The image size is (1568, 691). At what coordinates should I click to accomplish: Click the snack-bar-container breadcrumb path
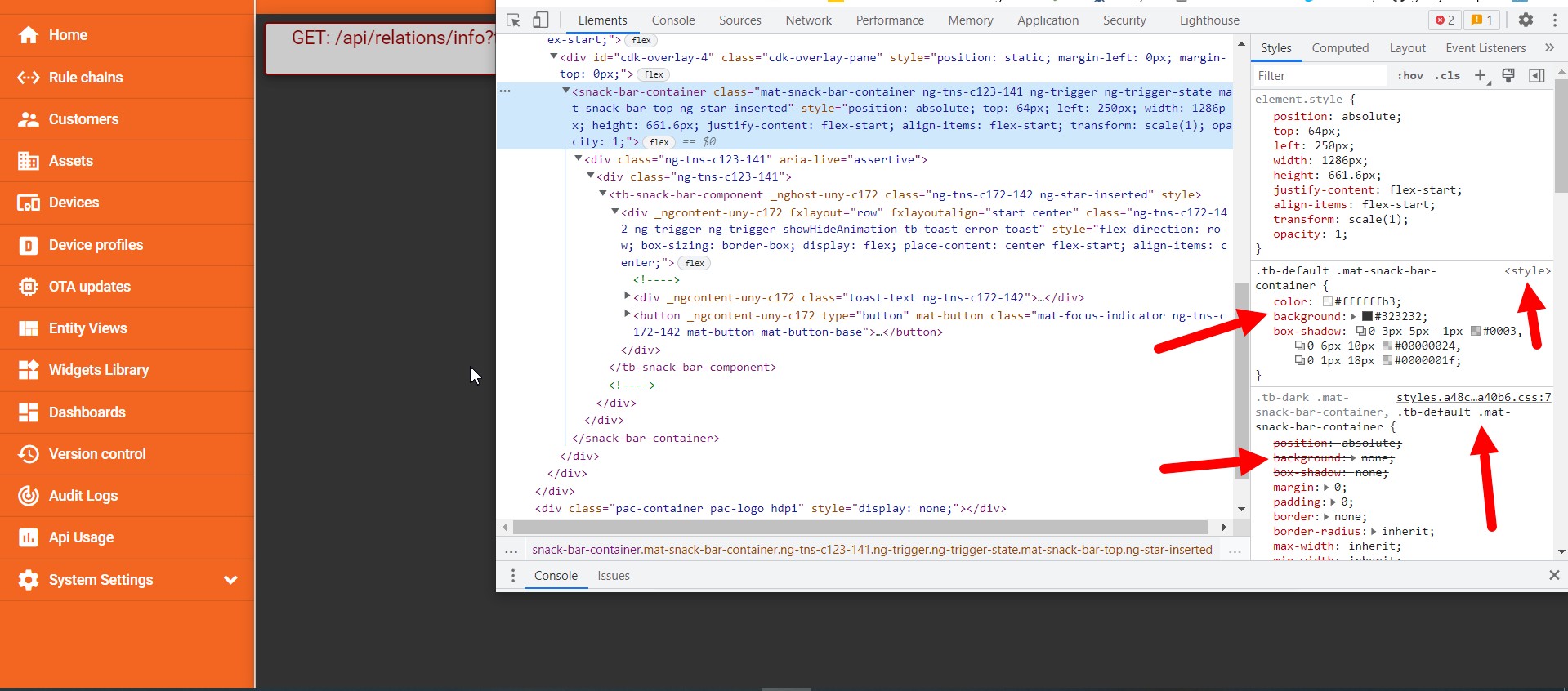click(x=872, y=550)
